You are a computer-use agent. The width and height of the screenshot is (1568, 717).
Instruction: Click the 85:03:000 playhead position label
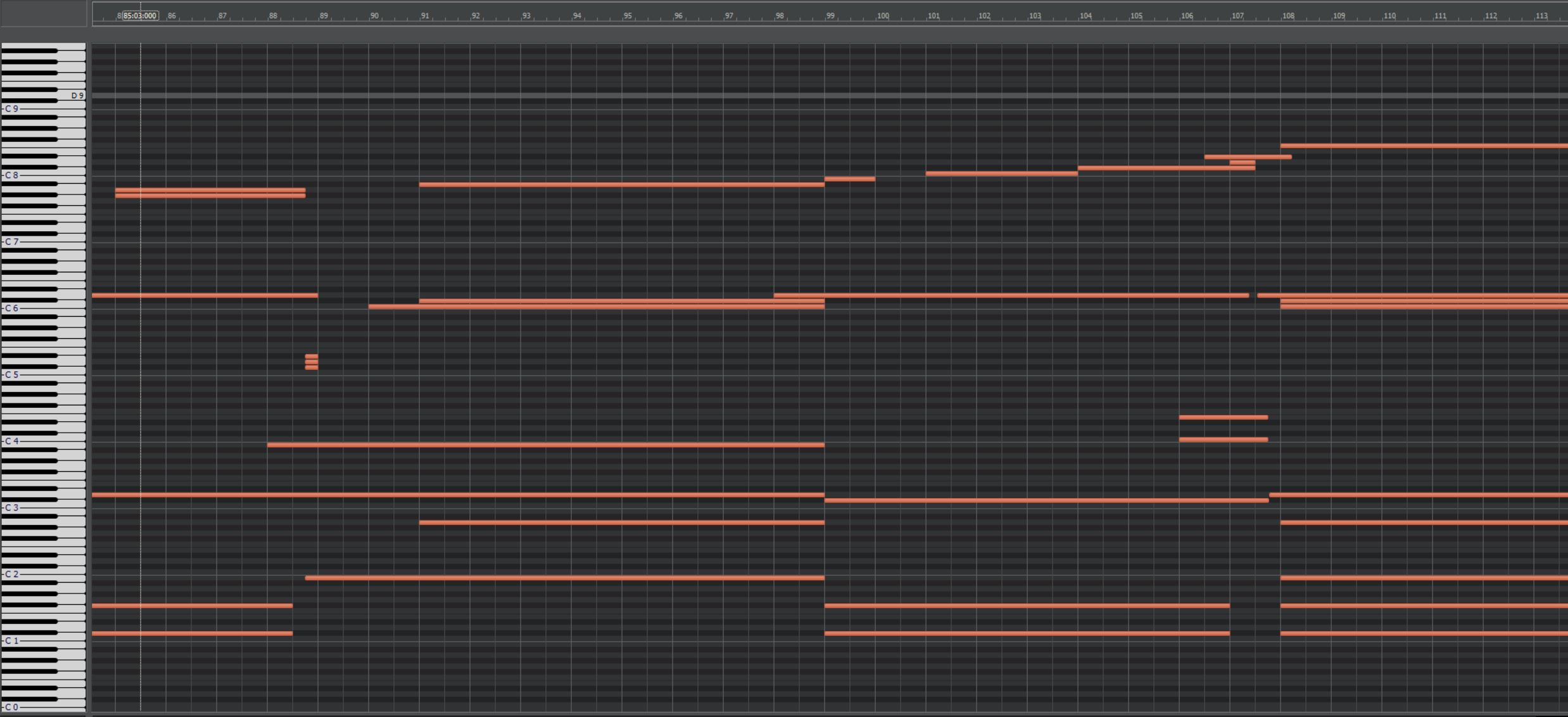pos(140,16)
